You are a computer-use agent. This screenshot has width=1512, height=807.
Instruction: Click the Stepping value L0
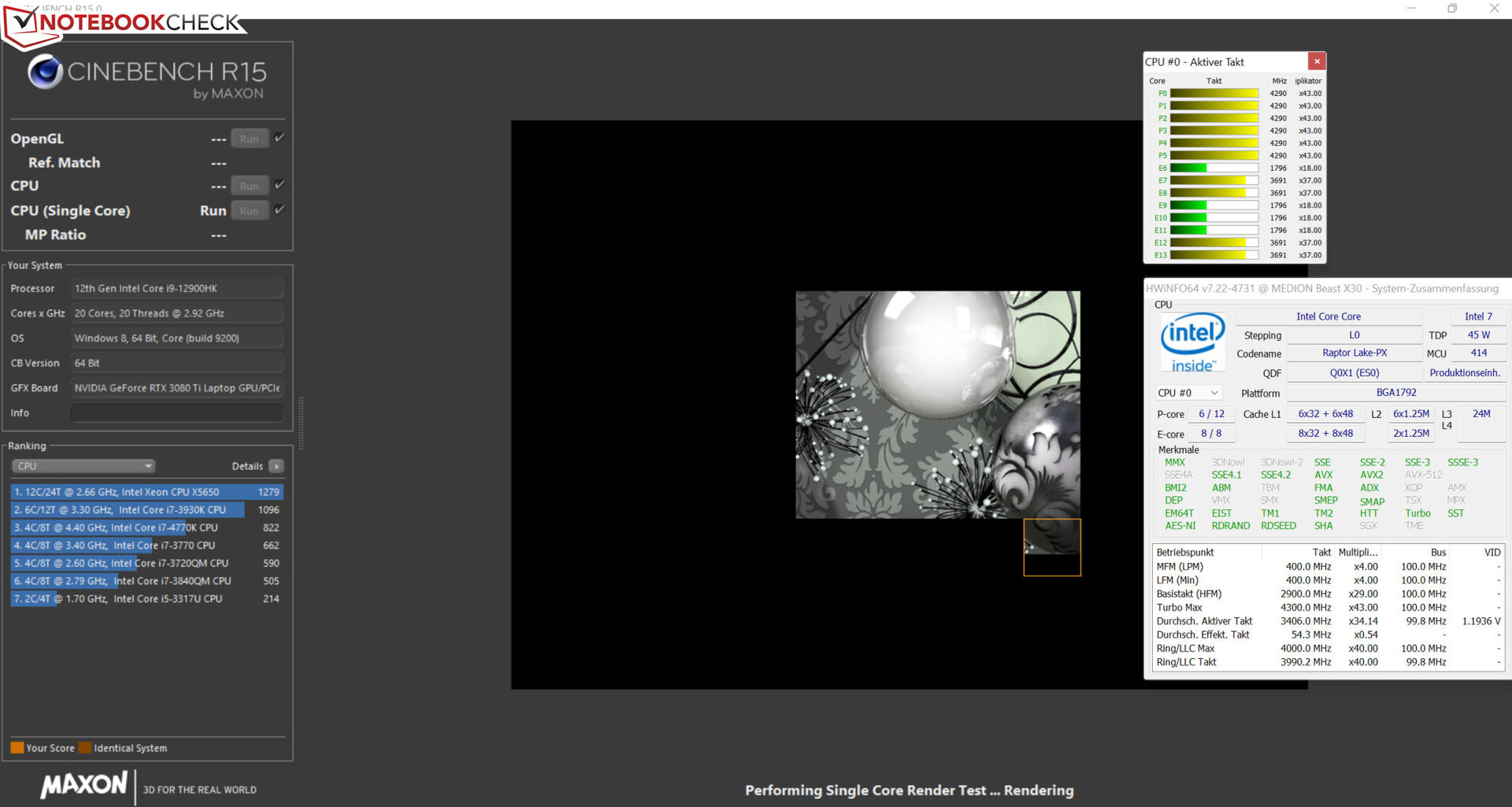pyautogui.click(x=1354, y=335)
